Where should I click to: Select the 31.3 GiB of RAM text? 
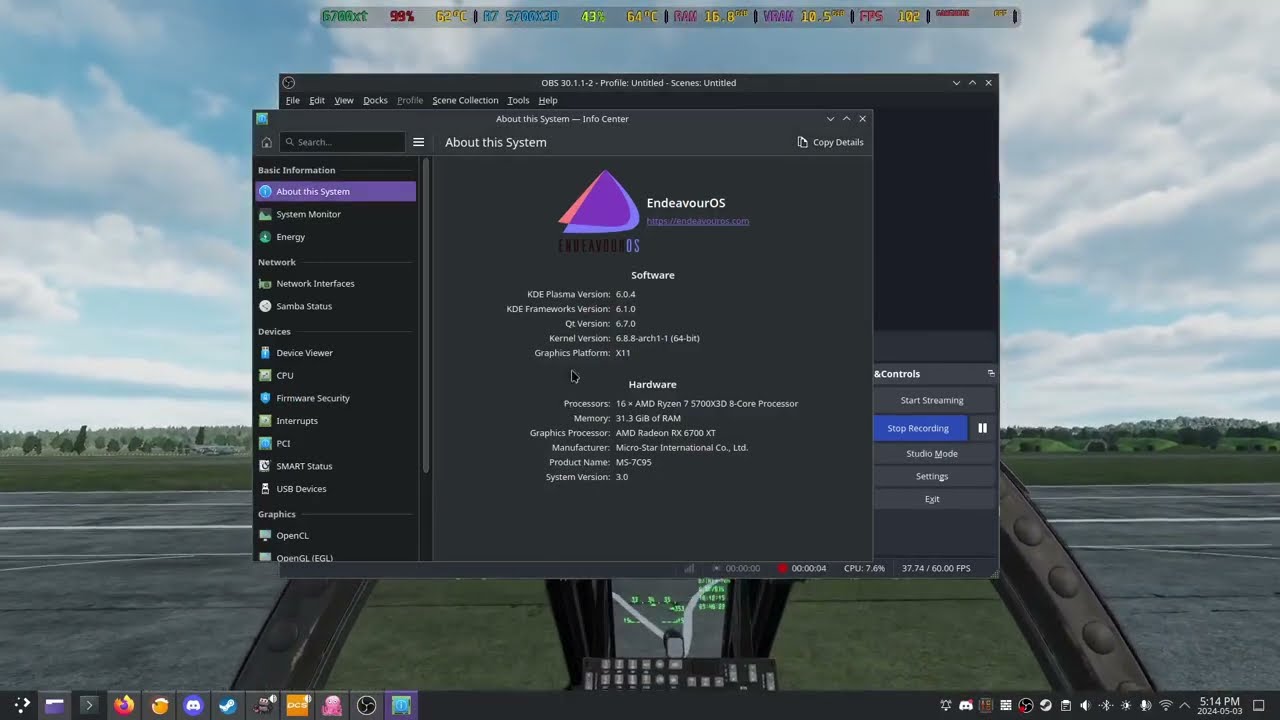648,418
